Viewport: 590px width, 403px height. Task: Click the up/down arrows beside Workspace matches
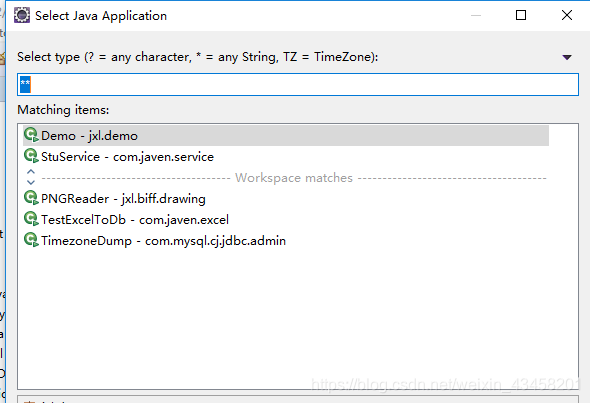(31, 177)
